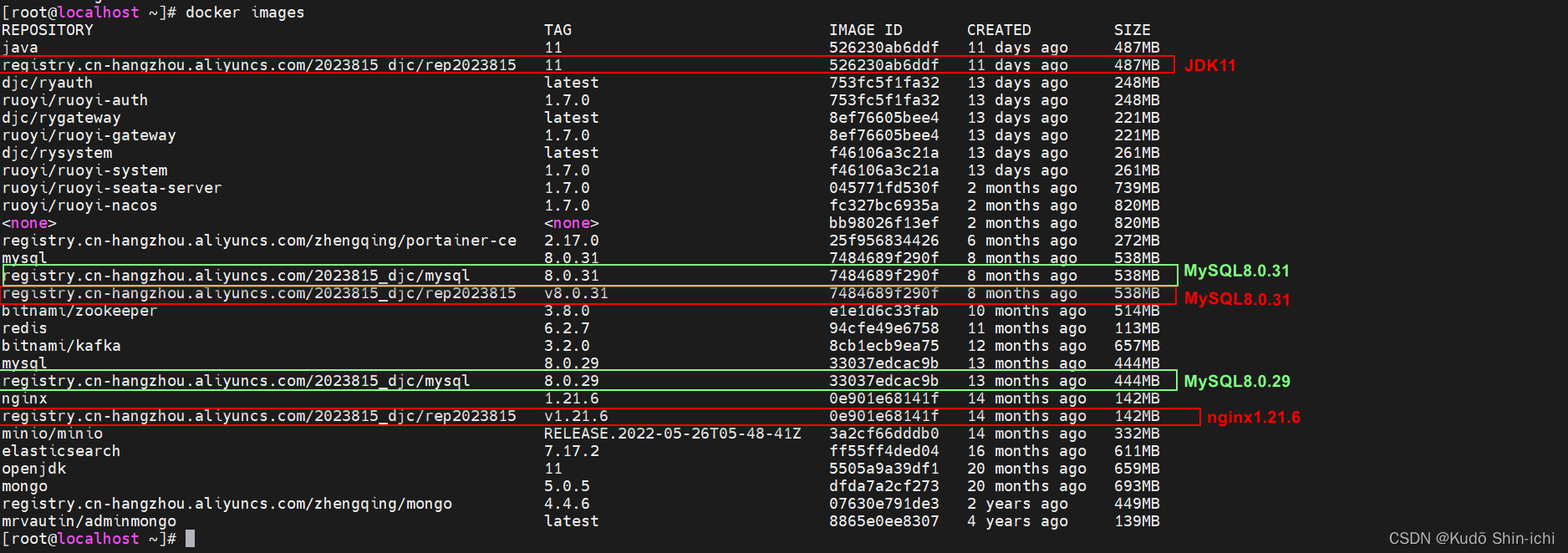Screen dimensions: 1568x553
Task: Click image ID 526230ab6ddf in java row
Action: pyautogui.click(x=884, y=48)
